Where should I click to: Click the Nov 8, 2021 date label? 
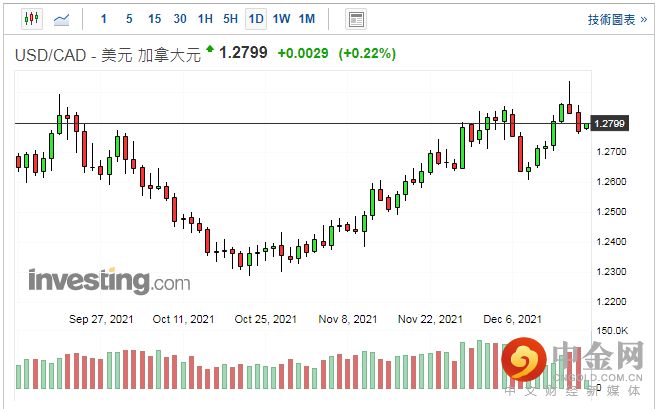click(348, 319)
